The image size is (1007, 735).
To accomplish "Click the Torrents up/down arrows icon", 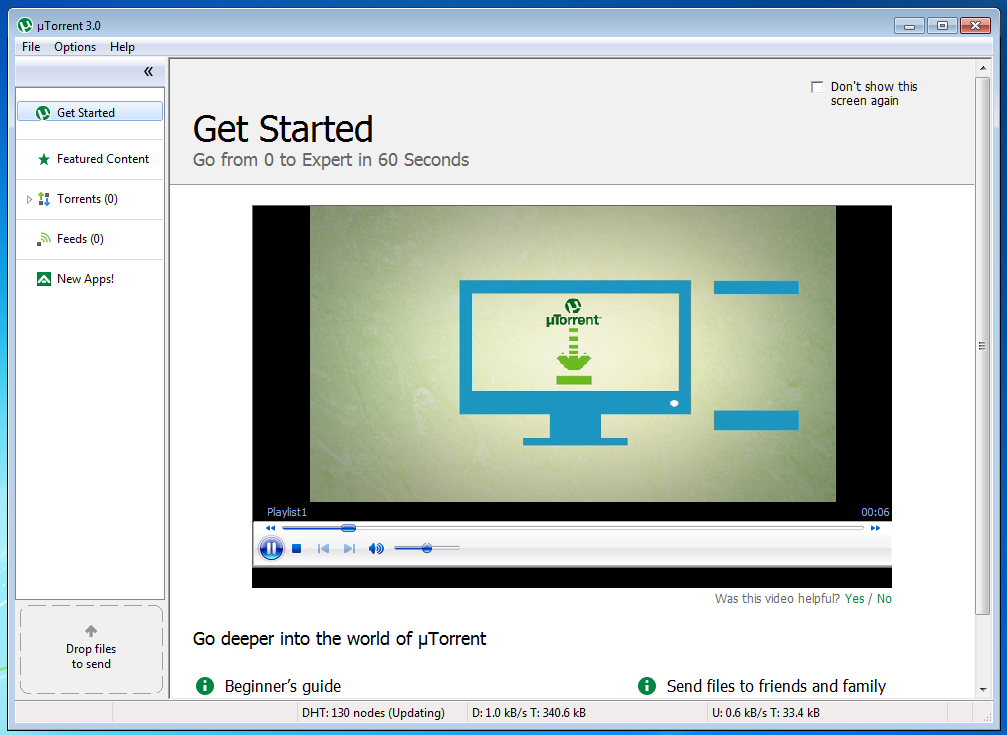I will tap(44, 199).
